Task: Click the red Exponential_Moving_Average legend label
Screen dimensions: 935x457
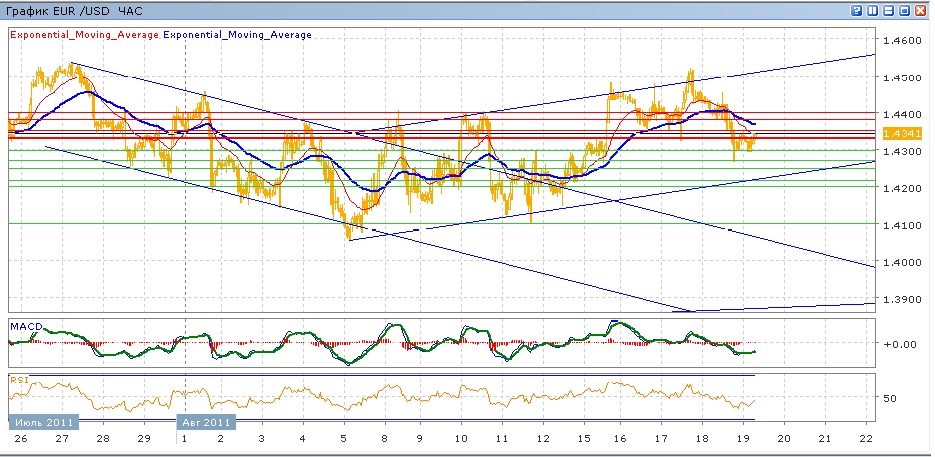Action: [x=83, y=34]
